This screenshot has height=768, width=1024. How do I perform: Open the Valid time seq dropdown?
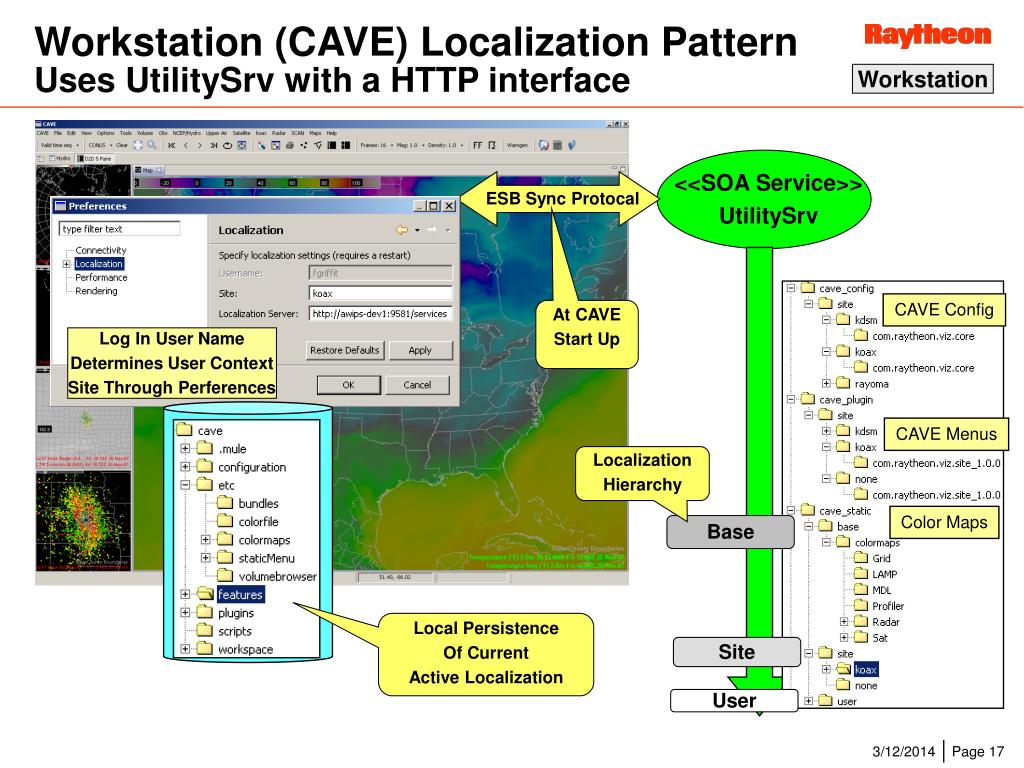[x=59, y=145]
